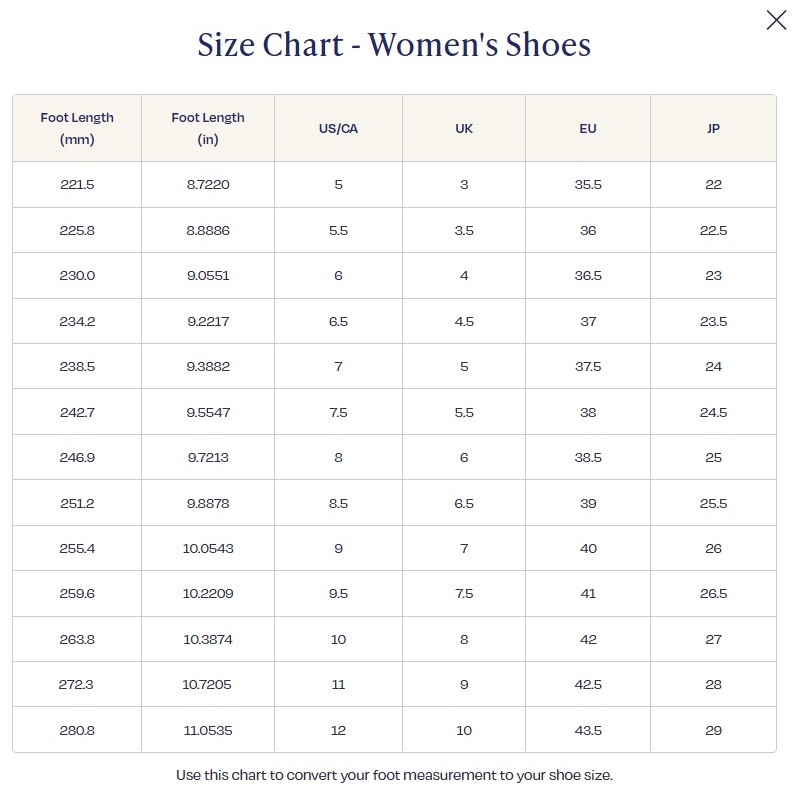Select the 10.2209 inch foot length cell

208,594
